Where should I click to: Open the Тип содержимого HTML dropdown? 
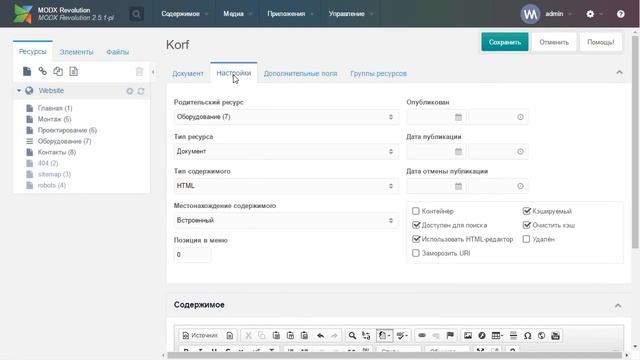(286, 186)
